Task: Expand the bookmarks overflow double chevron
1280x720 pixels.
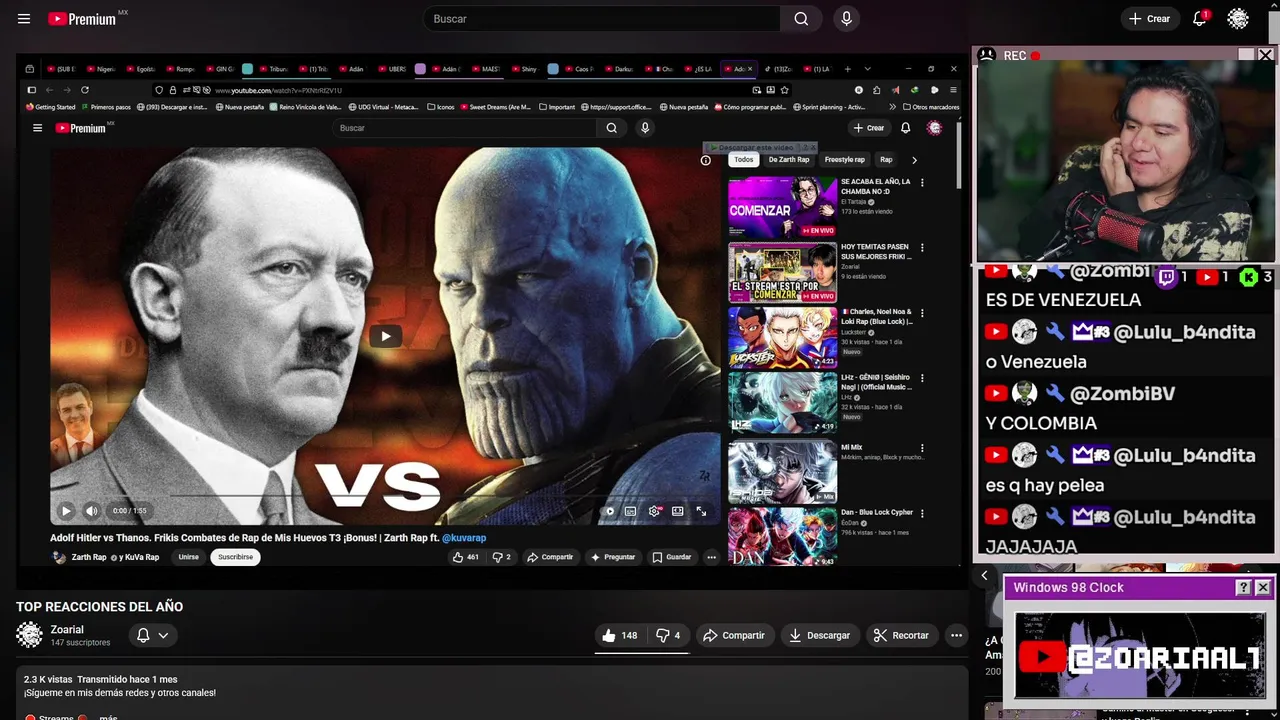Action: tap(892, 107)
